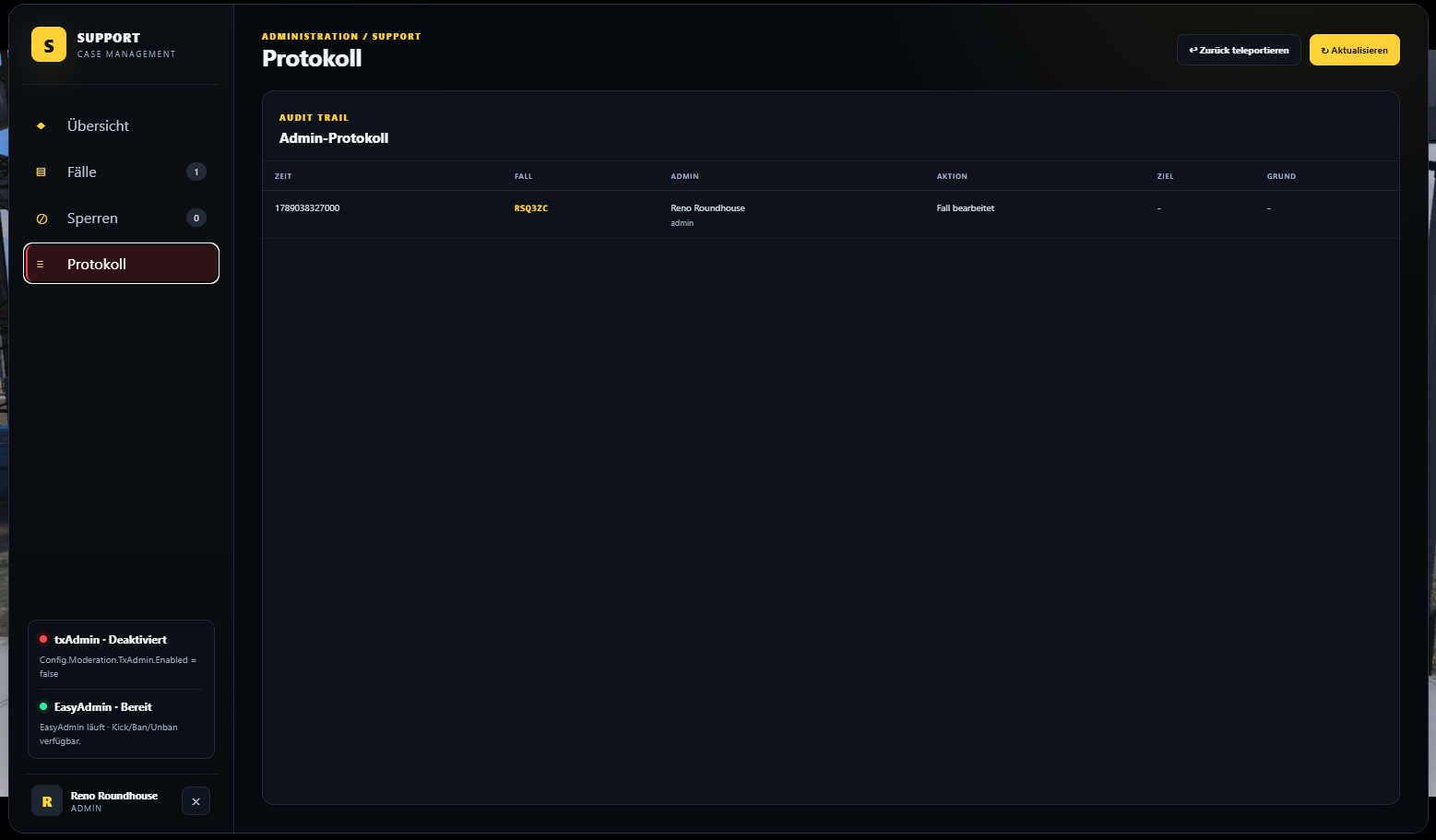The width and height of the screenshot is (1436, 840).
Task: Click the GRUND column header
Action: tap(1281, 176)
